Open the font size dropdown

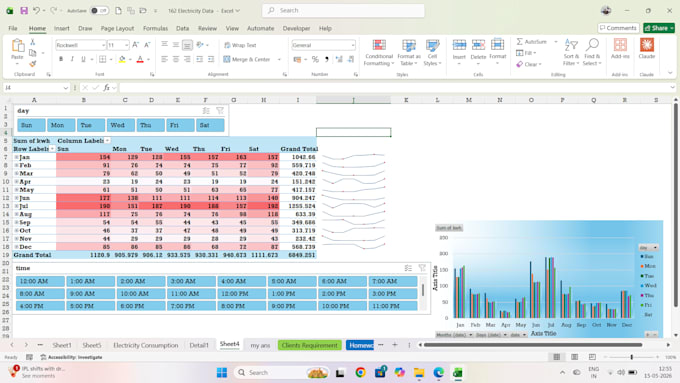tap(126, 45)
